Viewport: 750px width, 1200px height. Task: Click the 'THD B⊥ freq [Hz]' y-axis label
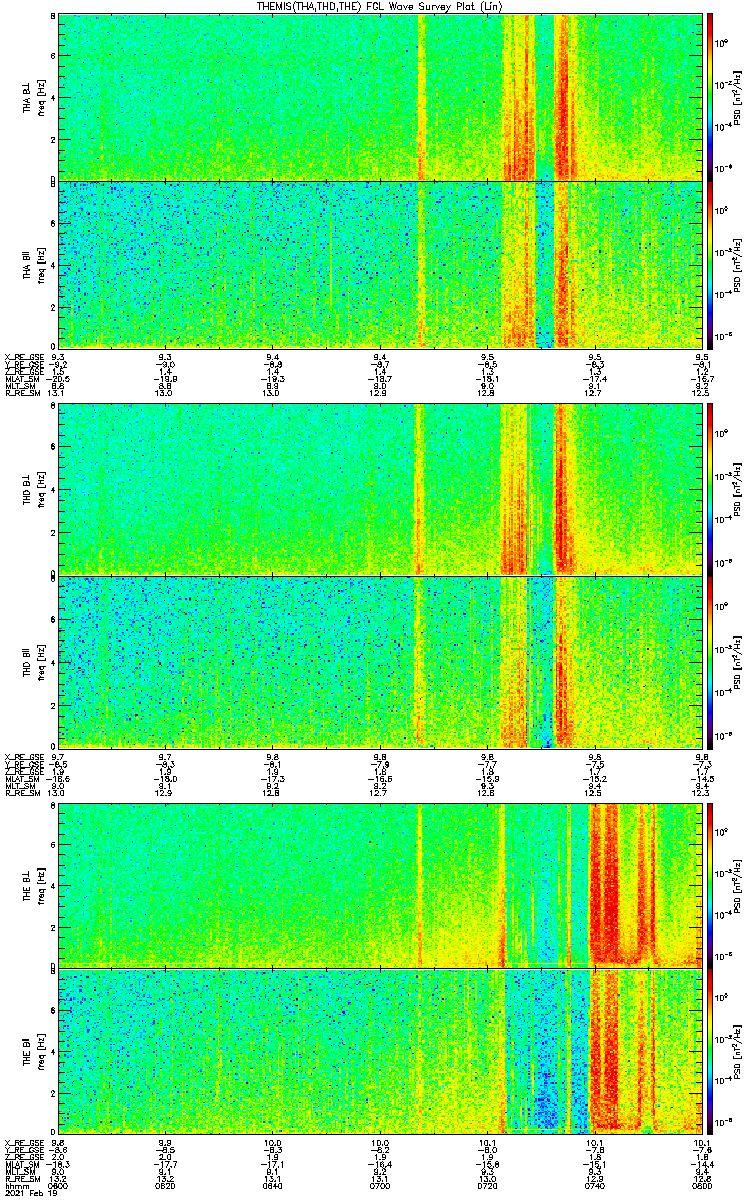(32, 489)
